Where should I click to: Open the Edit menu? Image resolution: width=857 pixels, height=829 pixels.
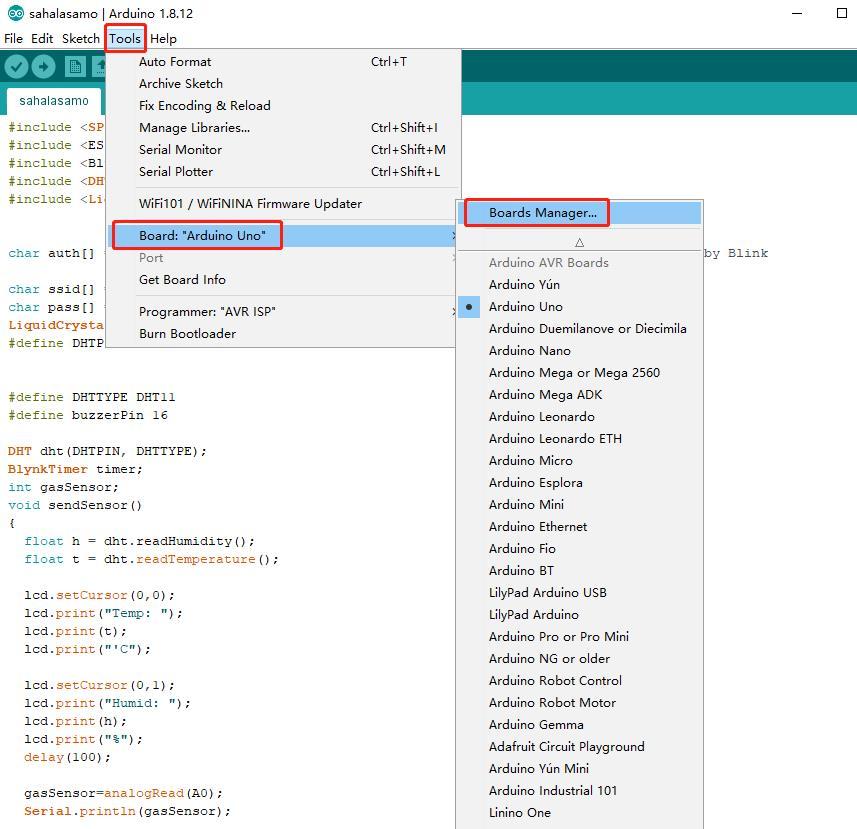[42, 39]
